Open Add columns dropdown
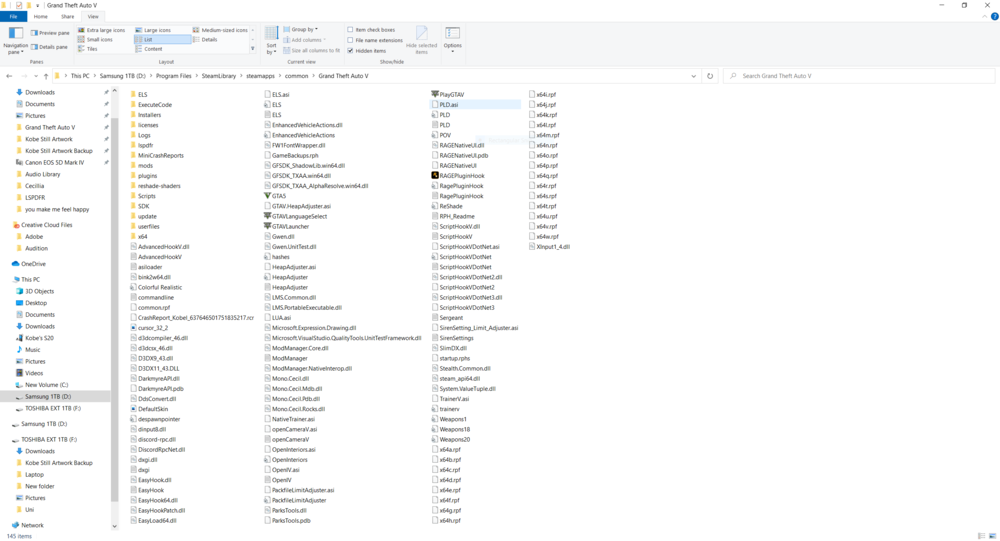 [304, 40]
